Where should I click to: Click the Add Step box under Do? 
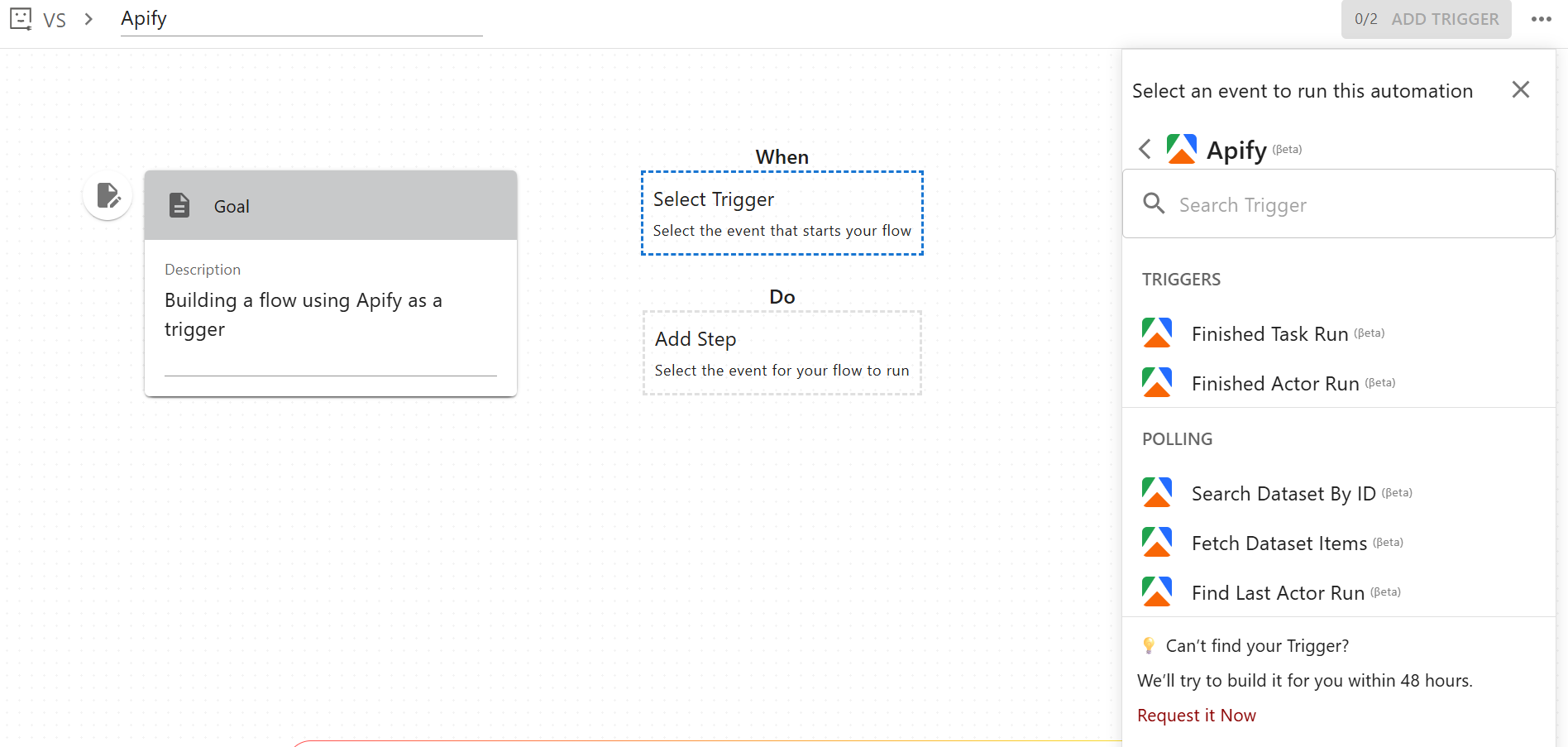(782, 352)
